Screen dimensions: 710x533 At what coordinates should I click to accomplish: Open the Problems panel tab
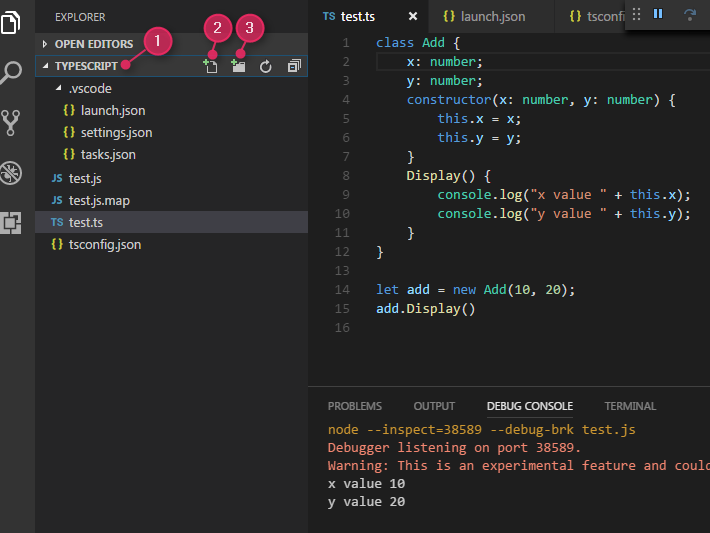(355, 406)
